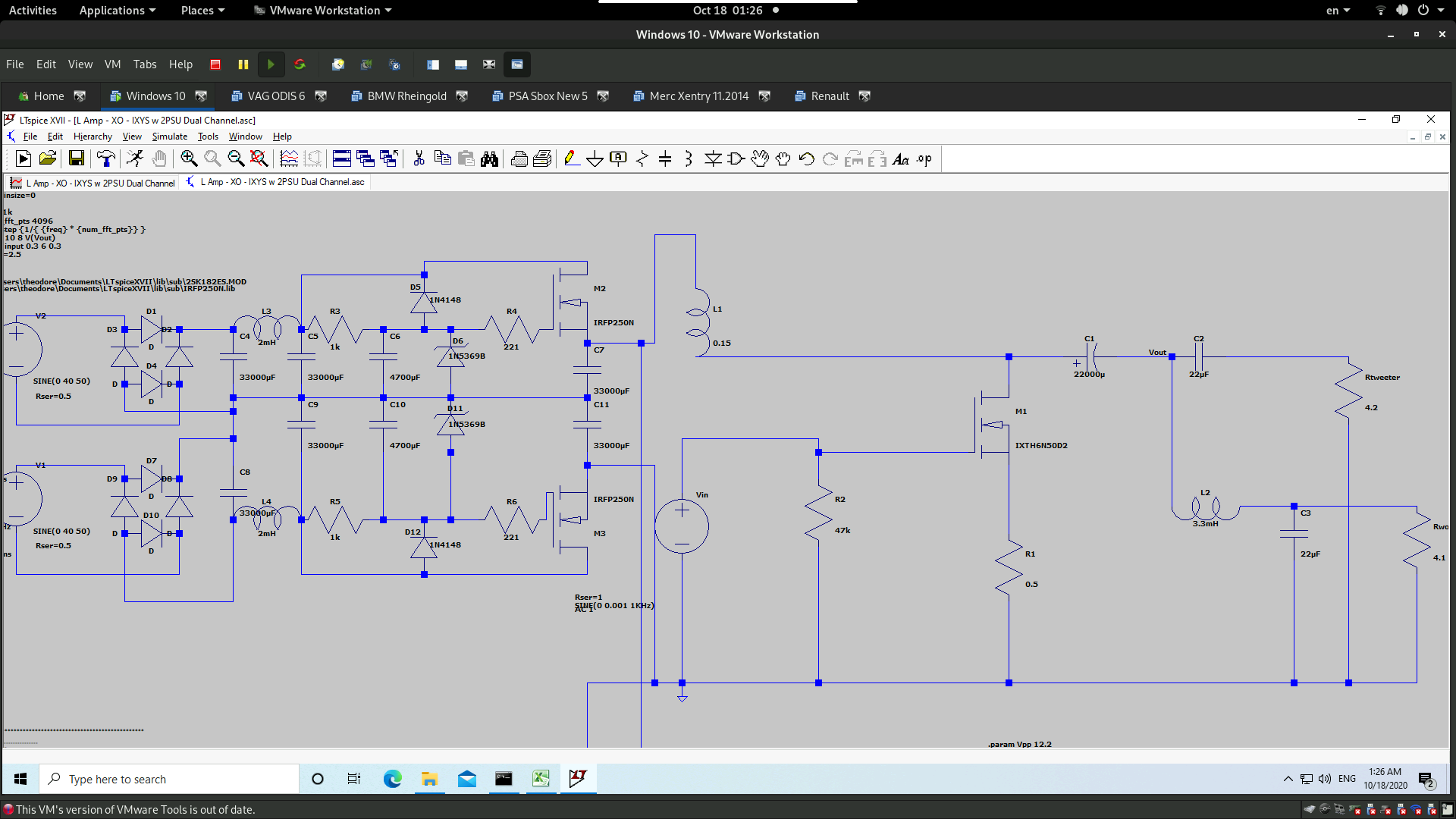Open LTspice Simulate menu
This screenshot has height=819, width=1456.
tap(169, 136)
